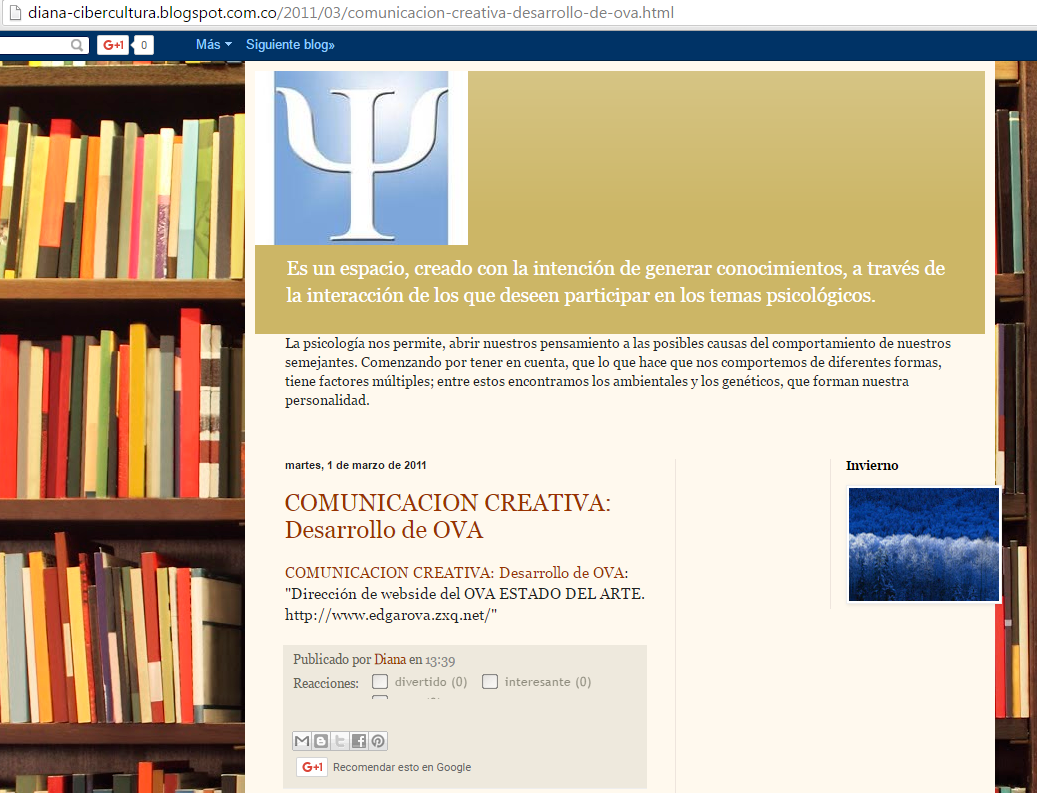Click the BlogThis! share icon

pyautogui.click(x=321, y=741)
